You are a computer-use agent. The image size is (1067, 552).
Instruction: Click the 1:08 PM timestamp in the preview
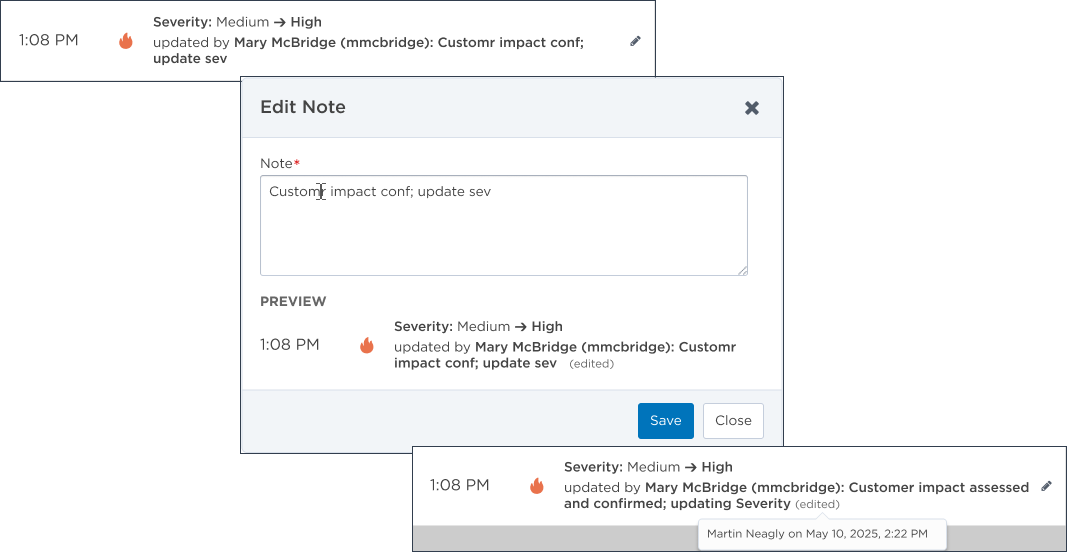point(290,345)
